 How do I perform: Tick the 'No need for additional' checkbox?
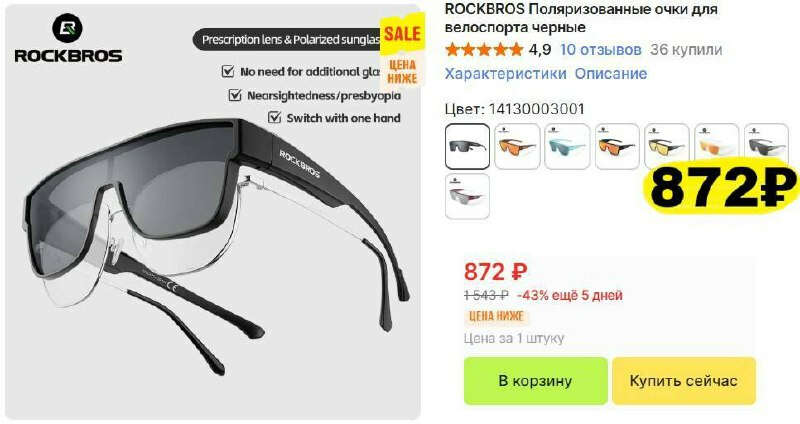coord(228,71)
